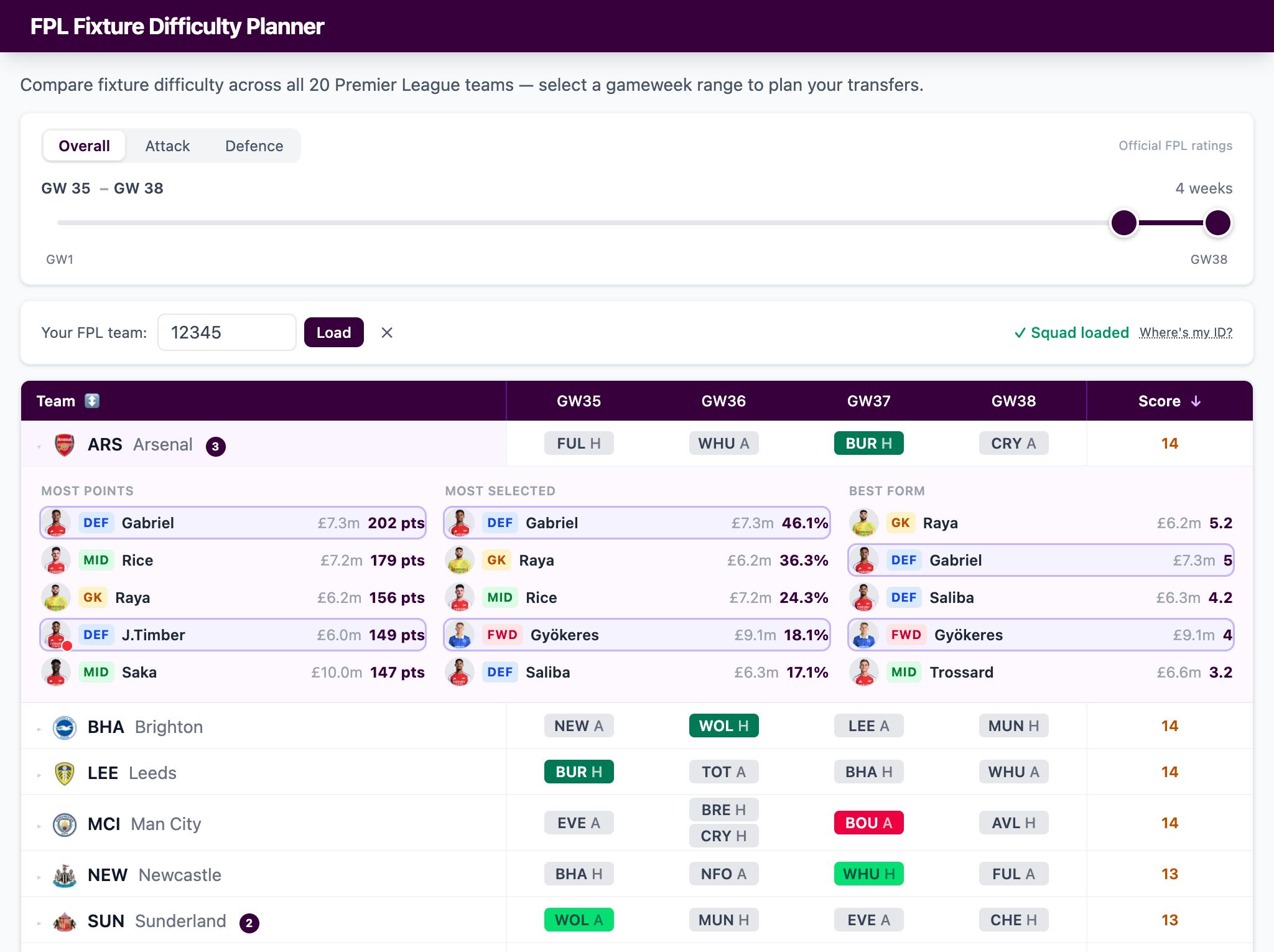This screenshot has width=1274, height=952.
Task: Click the Brighton club crest
Action: [65, 727]
